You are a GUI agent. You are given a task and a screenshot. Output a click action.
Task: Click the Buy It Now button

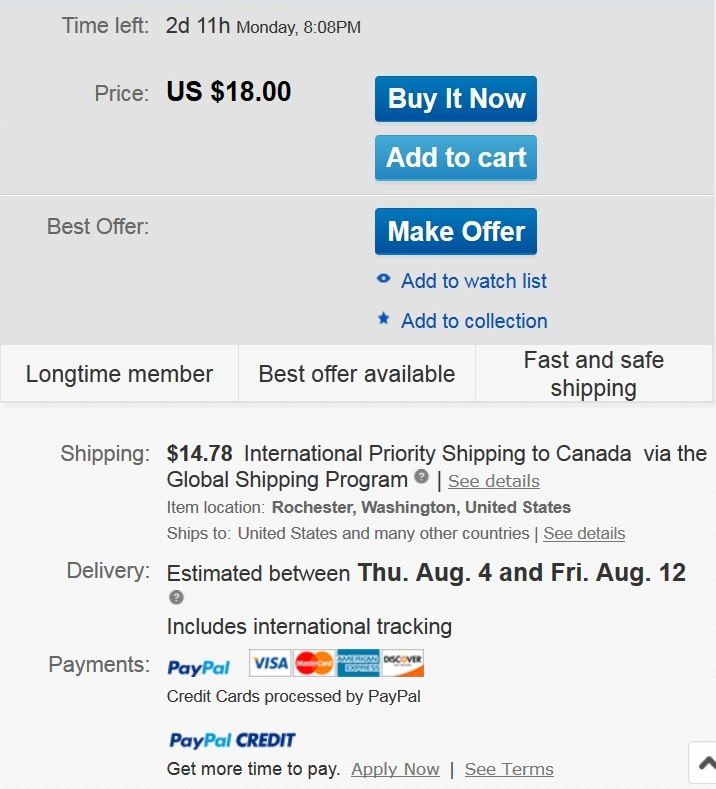(x=456, y=99)
